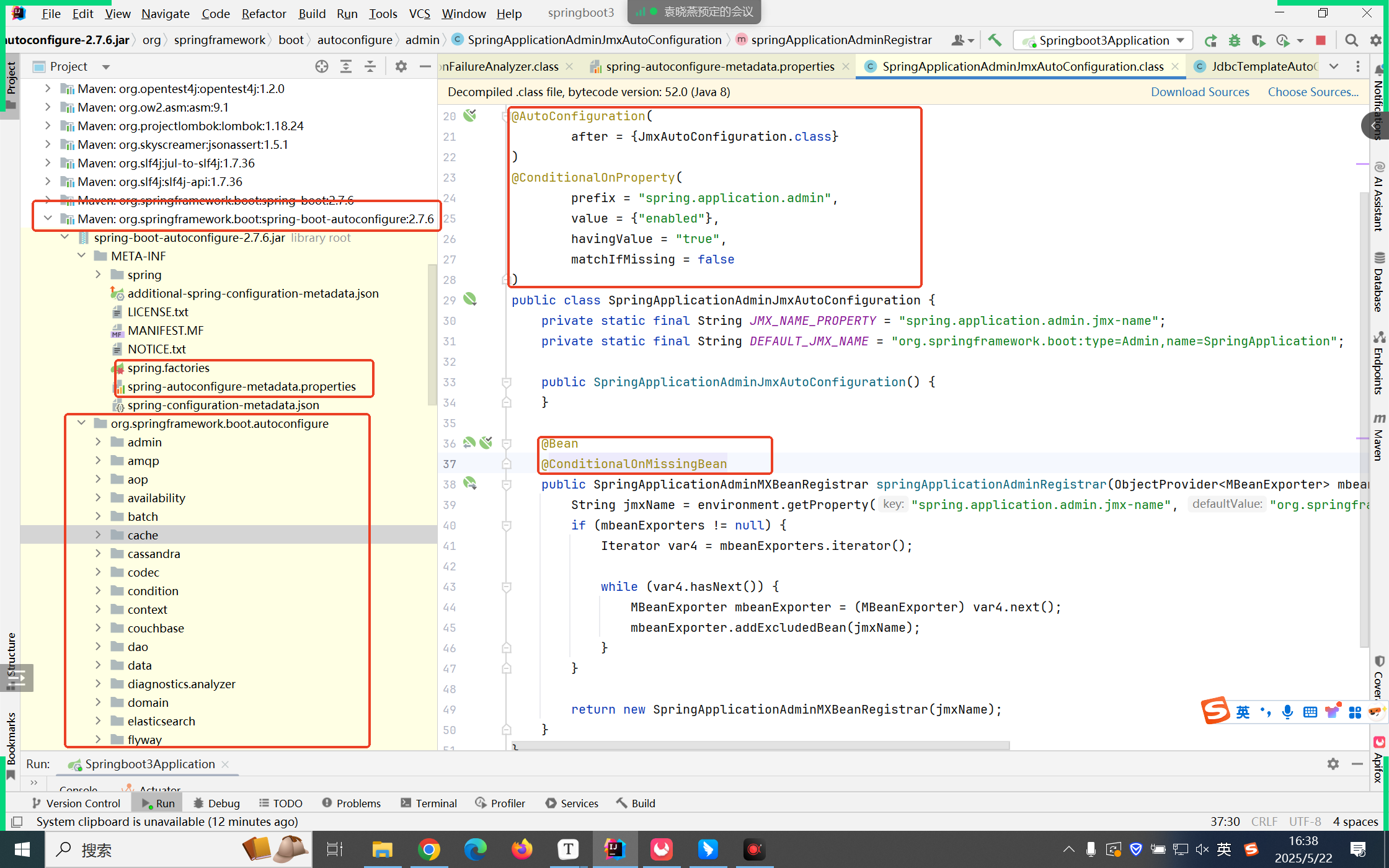This screenshot has height=868, width=1389.
Task: Expand the cache package folder
Action: tap(98, 535)
